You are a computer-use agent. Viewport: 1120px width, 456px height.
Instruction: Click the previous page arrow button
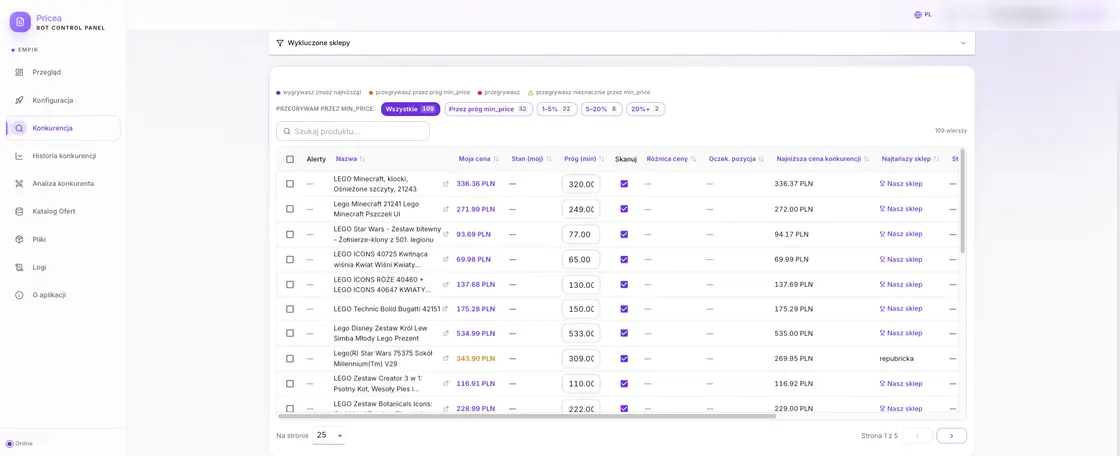pyautogui.click(x=918, y=435)
